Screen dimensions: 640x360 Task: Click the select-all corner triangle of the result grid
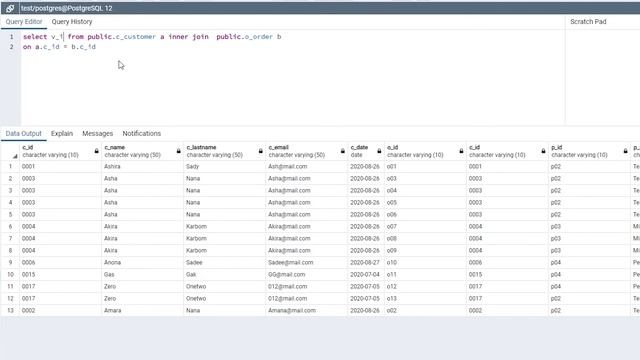tap(15, 156)
